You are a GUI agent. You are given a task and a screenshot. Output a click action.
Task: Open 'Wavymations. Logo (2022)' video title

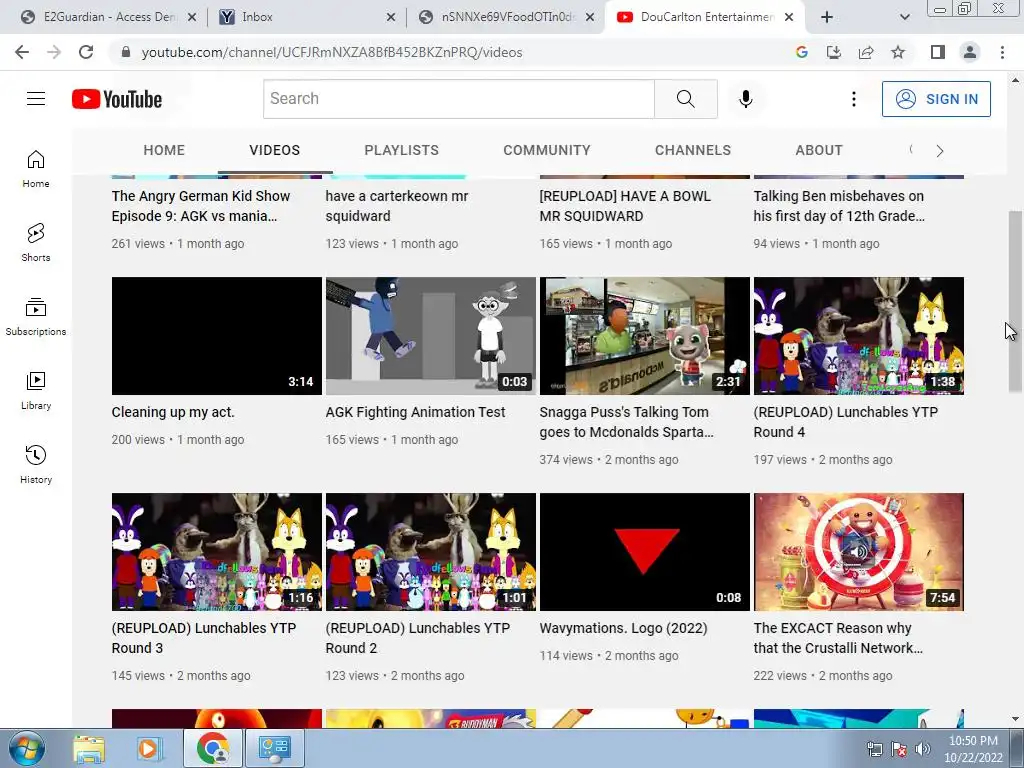[x=624, y=628]
